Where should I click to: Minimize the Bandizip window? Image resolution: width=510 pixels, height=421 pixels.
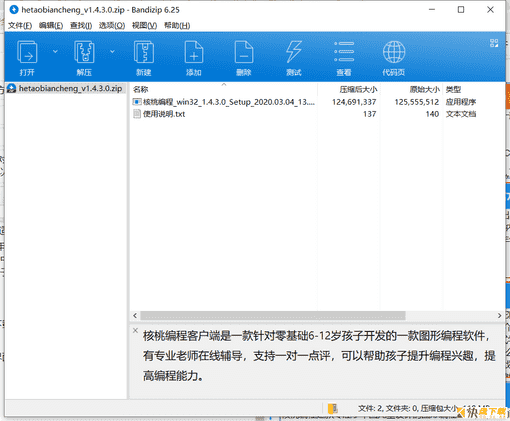pyautogui.click(x=432, y=10)
